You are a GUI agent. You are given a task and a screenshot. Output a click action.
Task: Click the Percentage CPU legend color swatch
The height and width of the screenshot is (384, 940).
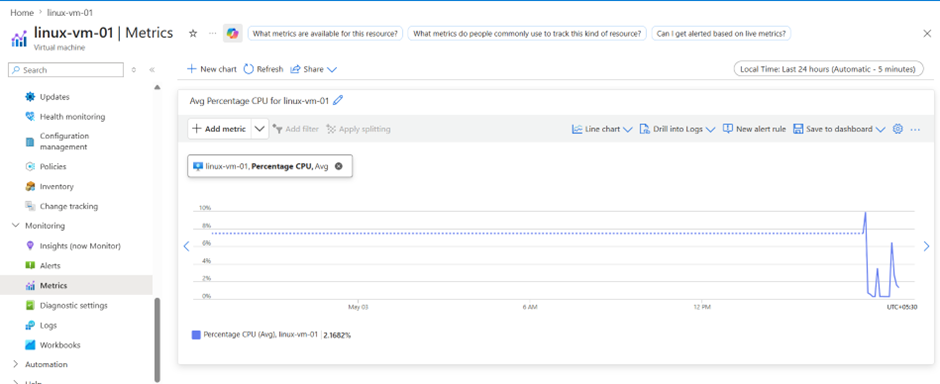click(x=195, y=335)
